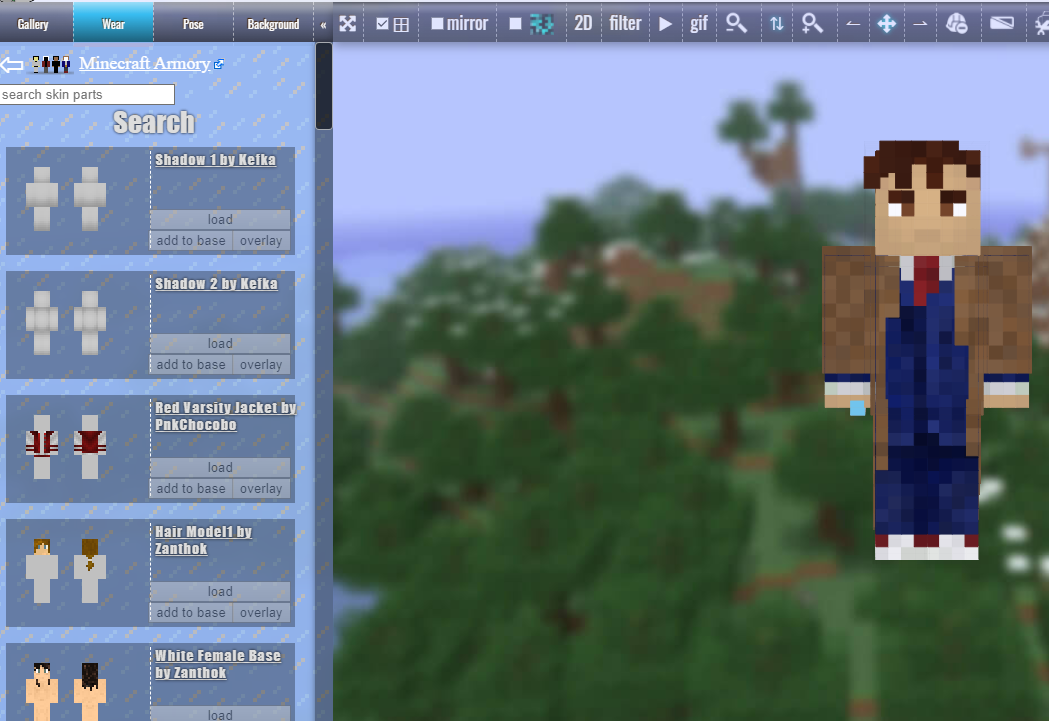Click the skin parts list scrollbar

(324, 86)
